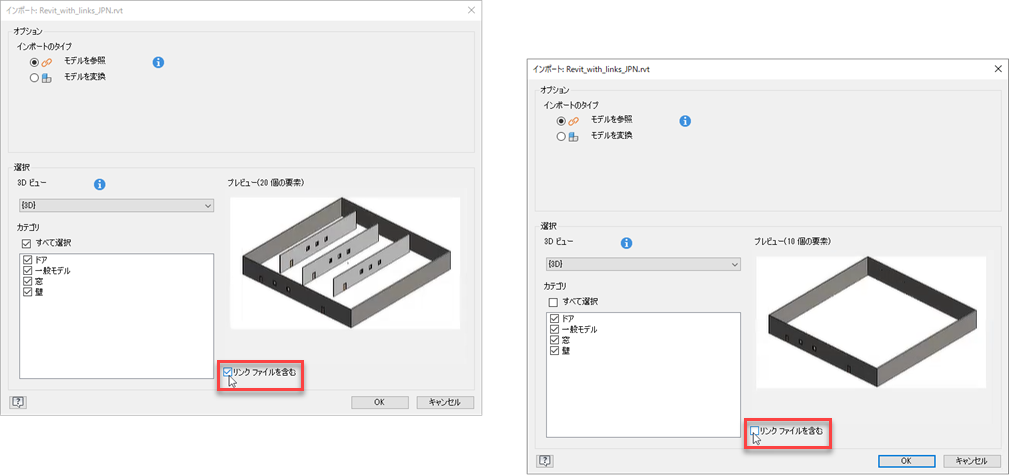This screenshot has height=475, width=1010.
Task: Click キャンセル button in right dialog
Action: pyautogui.click(x=972, y=461)
